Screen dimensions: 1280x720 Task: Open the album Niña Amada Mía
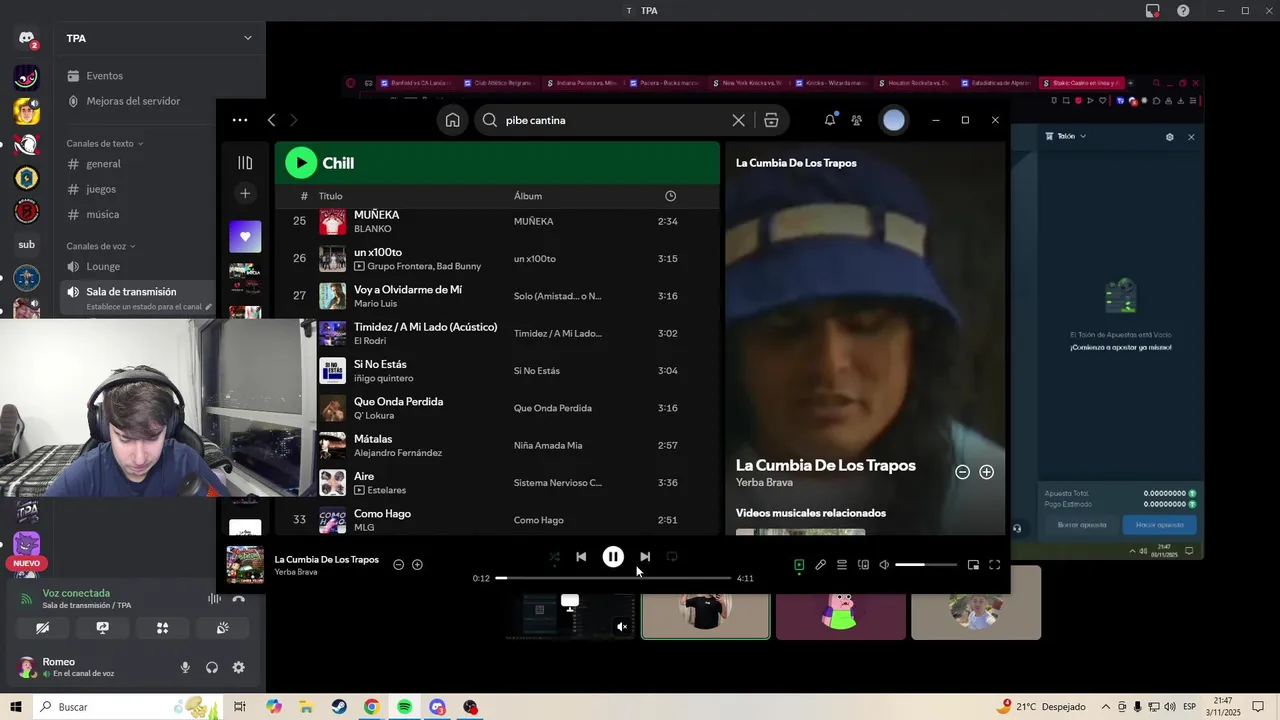tap(548, 445)
